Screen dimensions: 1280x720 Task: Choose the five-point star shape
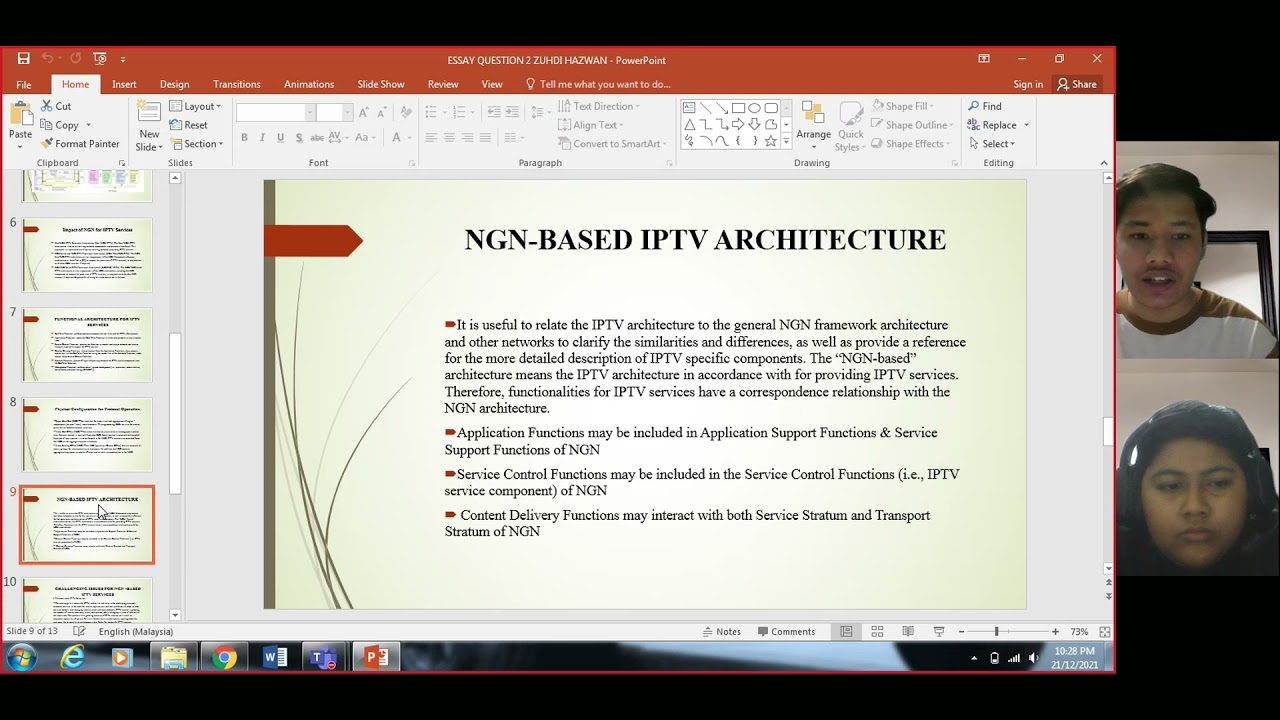pyautogui.click(x=770, y=141)
